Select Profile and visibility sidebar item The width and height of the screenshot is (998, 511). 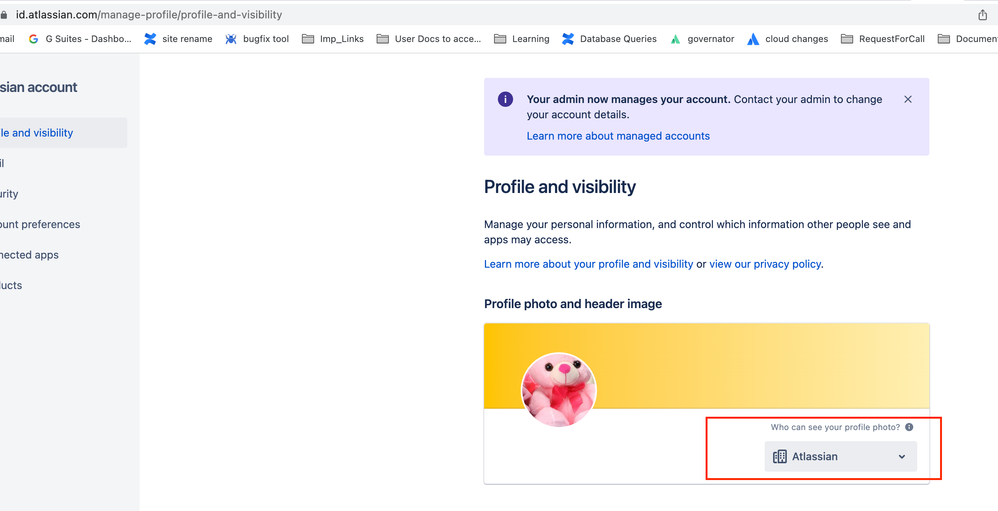[64, 133]
